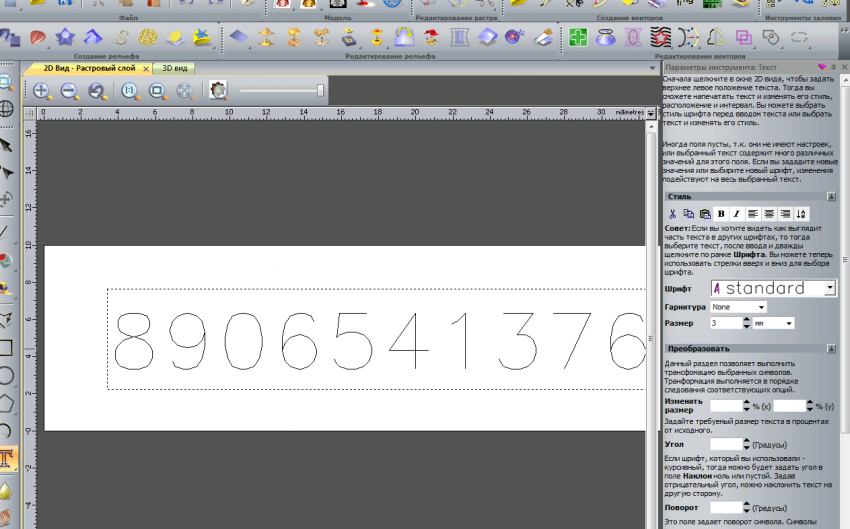Click the Изменить размер % (y) field

[789, 406]
